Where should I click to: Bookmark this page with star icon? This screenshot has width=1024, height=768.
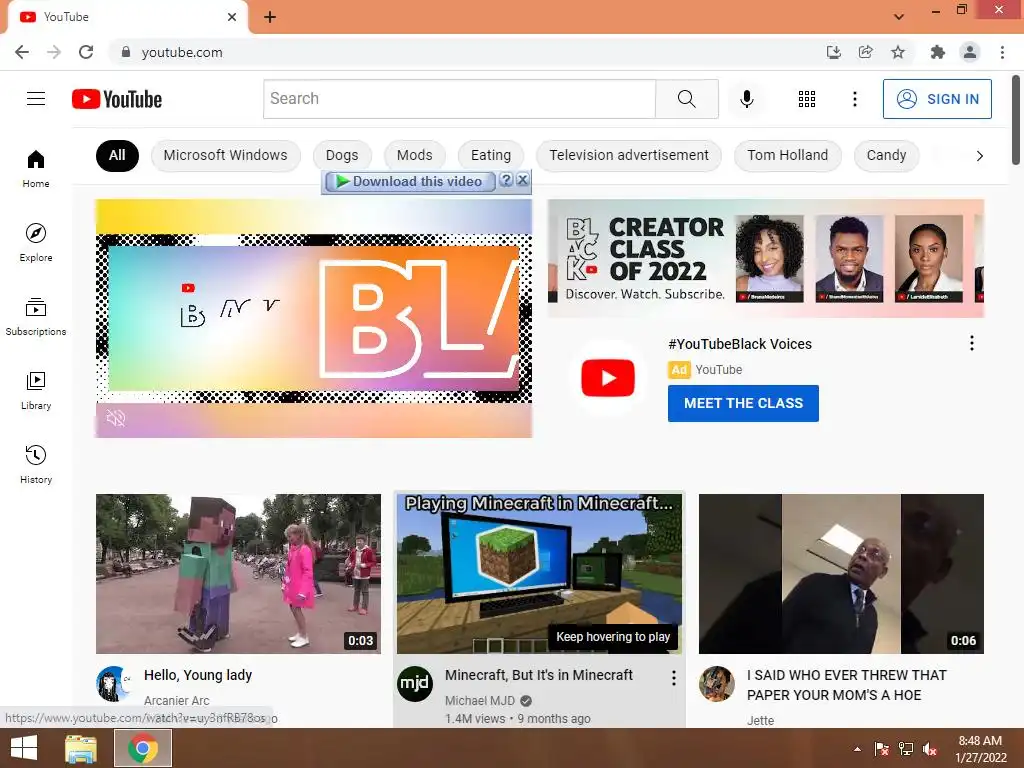tap(898, 52)
